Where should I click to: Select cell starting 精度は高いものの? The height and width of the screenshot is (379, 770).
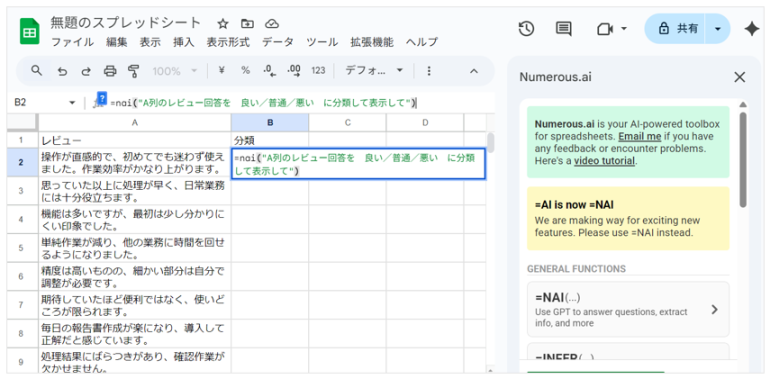tap(135, 276)
